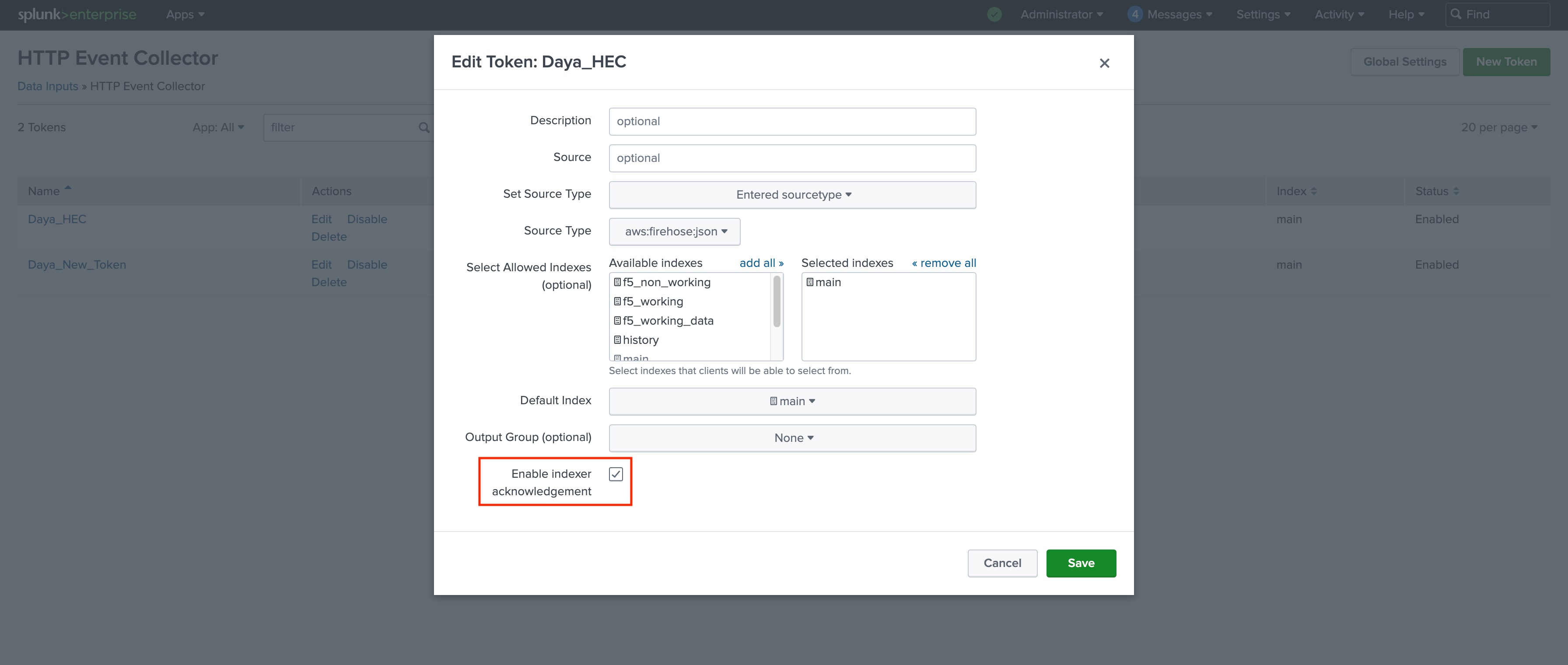Click Delete for the Daya_New_Token row

click(x=329, y=283)
